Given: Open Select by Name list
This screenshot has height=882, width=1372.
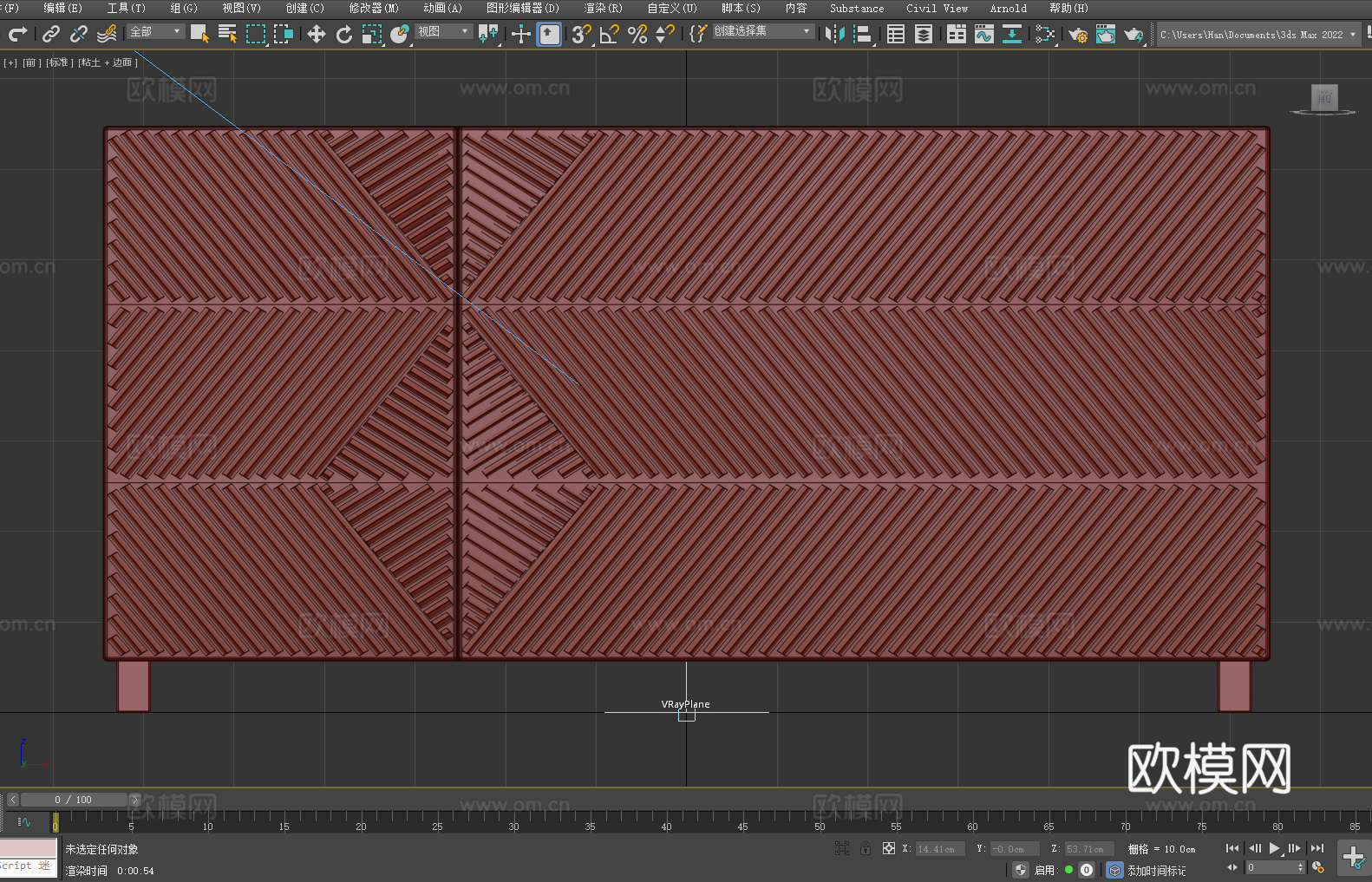Looking at the screenshot, I should [227, 34].
